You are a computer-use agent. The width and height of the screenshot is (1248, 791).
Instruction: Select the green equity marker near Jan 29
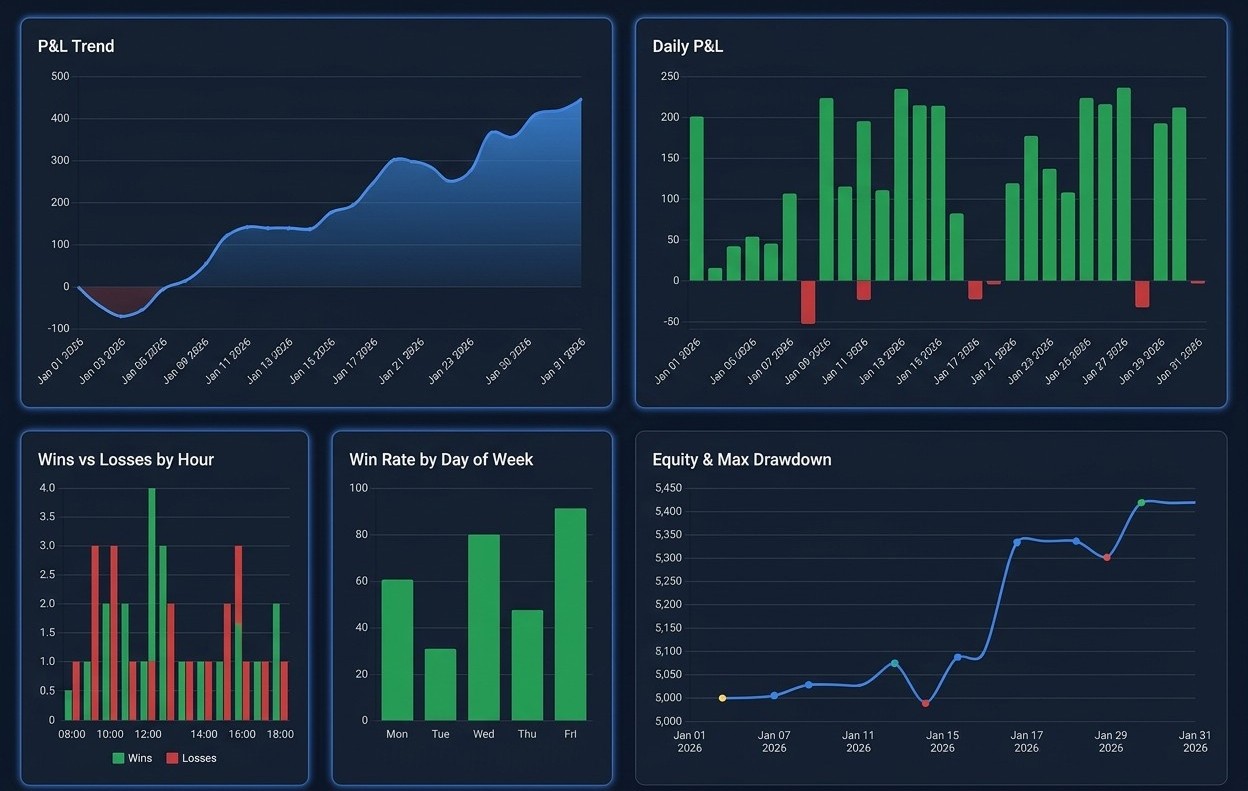coord(1139,504)
